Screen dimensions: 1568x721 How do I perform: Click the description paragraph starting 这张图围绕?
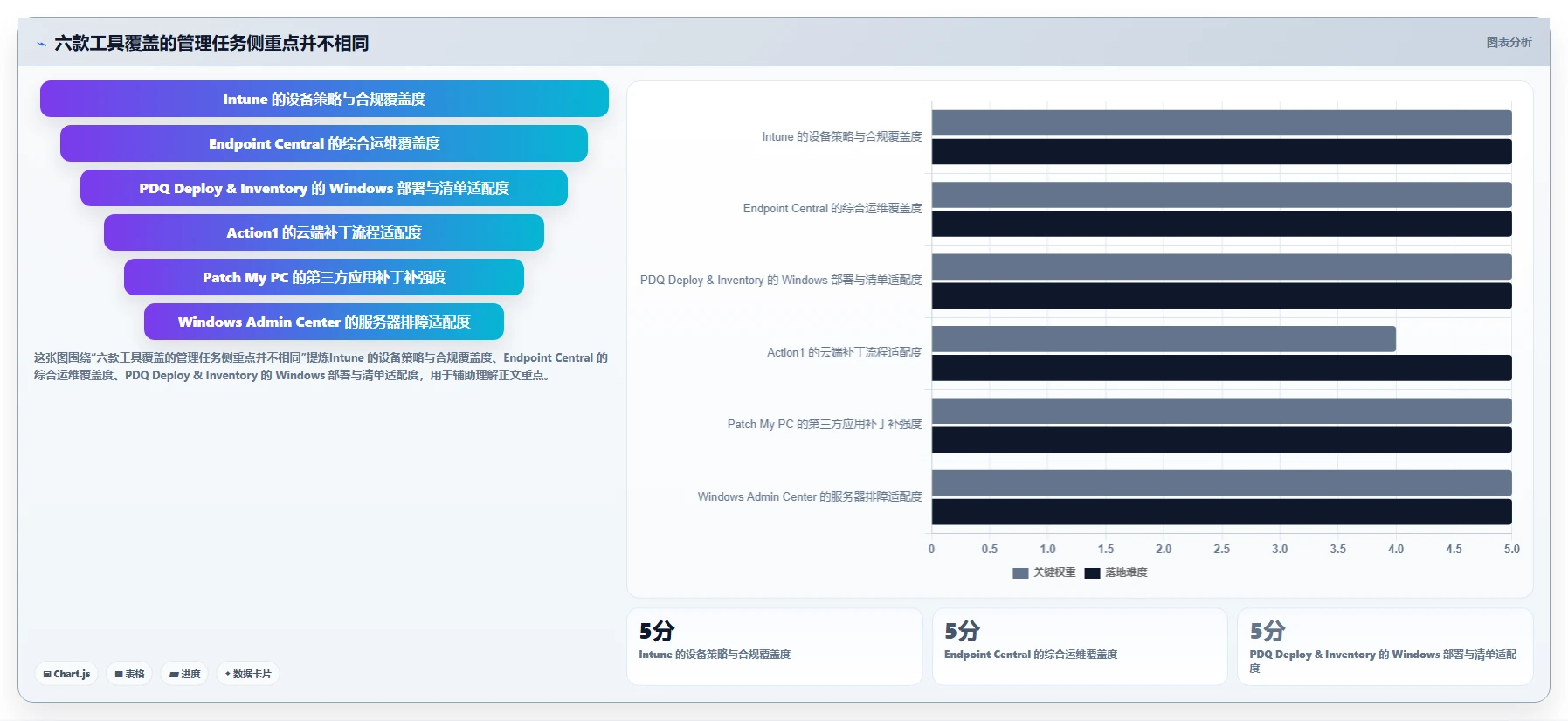point(321,366)
